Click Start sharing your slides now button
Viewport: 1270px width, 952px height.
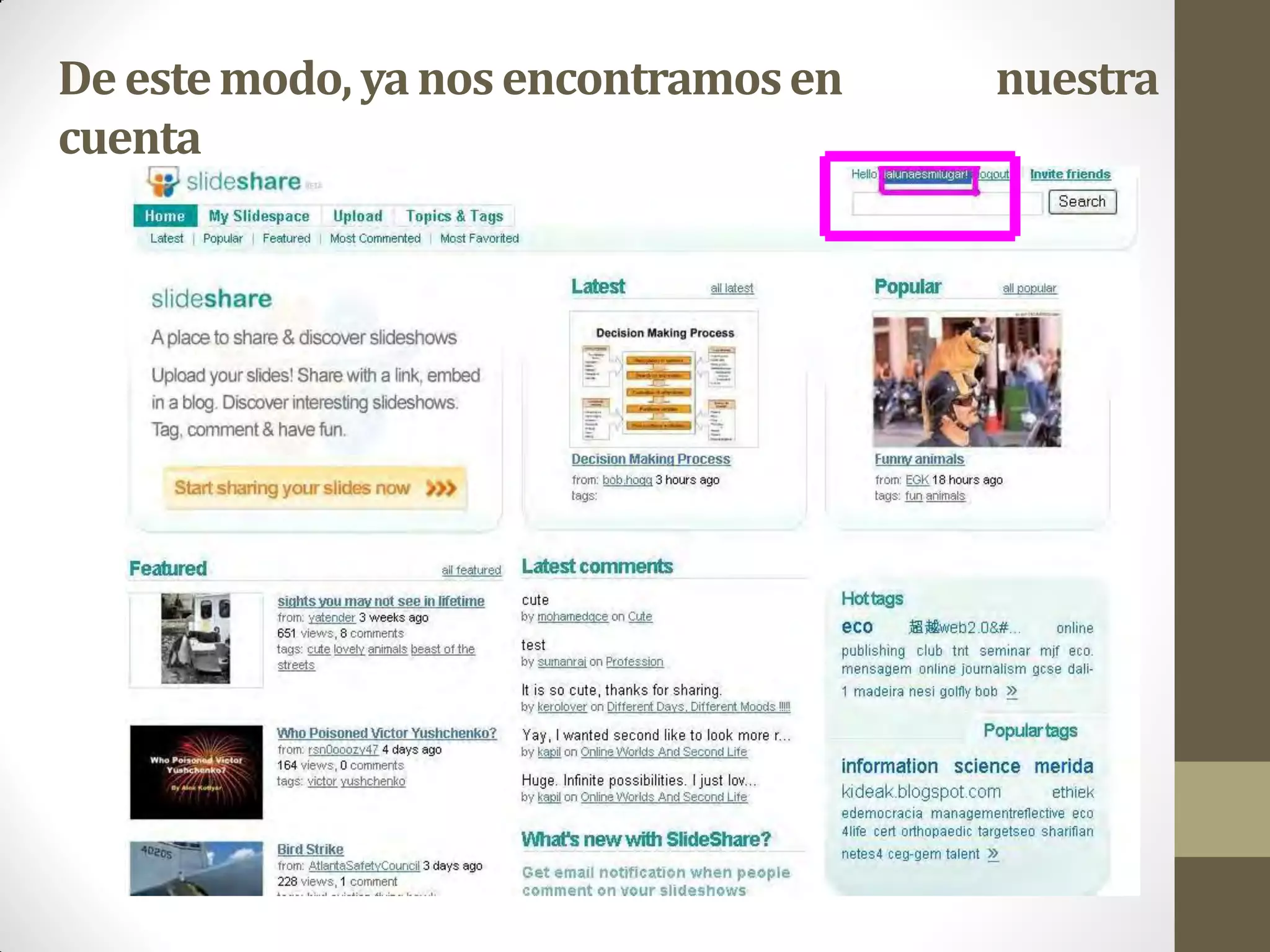tap(315, 488)
